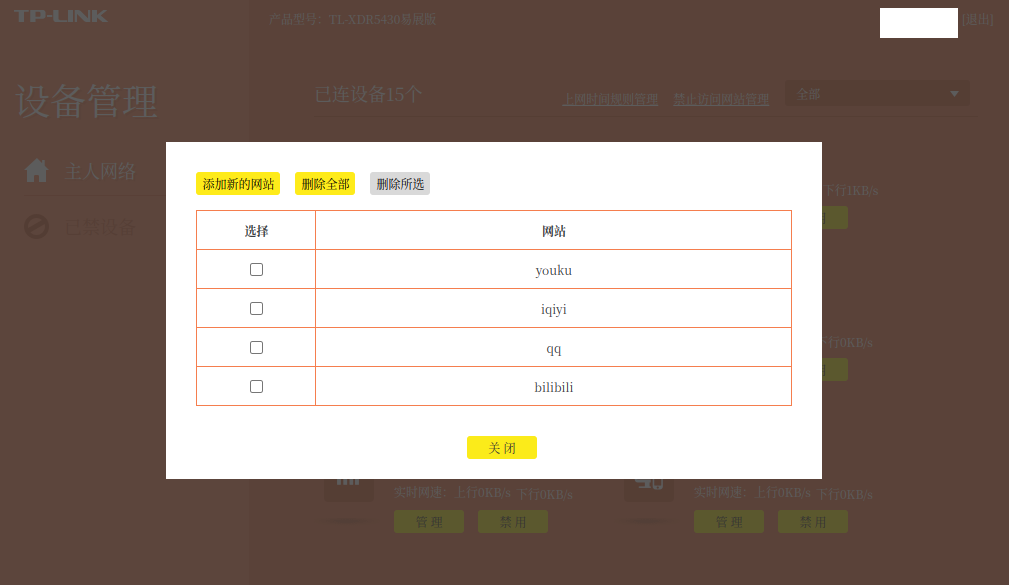Viewport: 1009px width, 585px height.
Task: Click the 已连设备15个 heading
Action: click(x=368, y=95)
